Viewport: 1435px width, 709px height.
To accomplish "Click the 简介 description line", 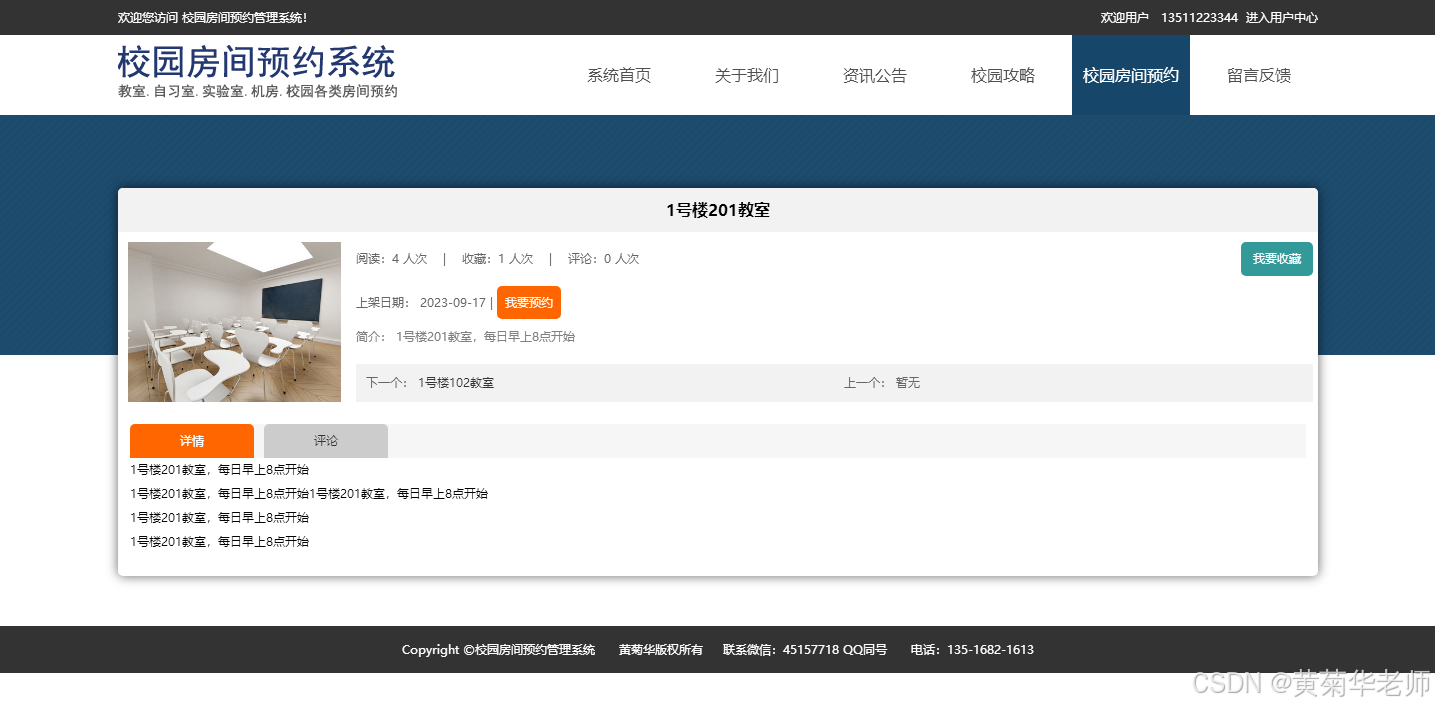I will (466, 337).
